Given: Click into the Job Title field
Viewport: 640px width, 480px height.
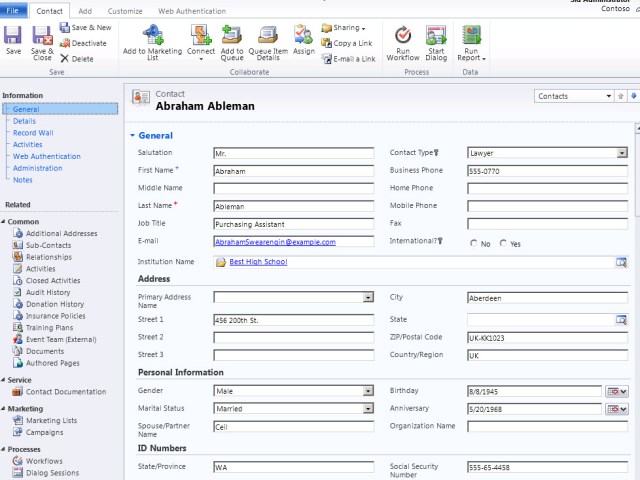Looking at the screenshot, I should click(x=293, y=224).
